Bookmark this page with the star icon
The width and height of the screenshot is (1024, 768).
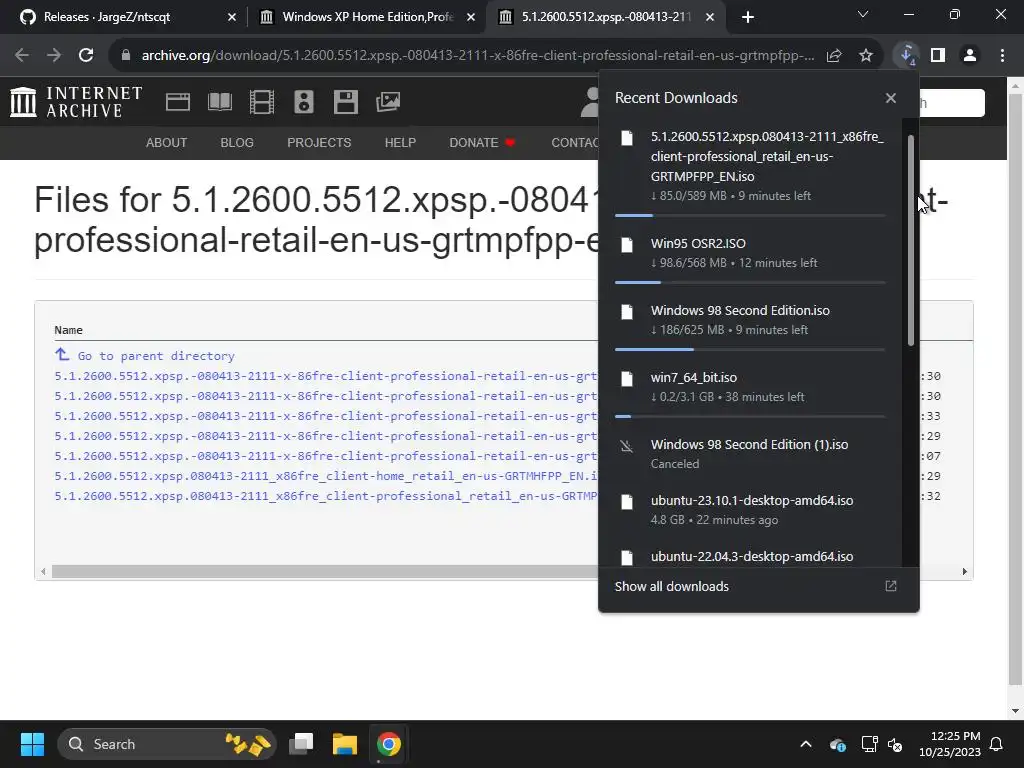click(866, 56)
